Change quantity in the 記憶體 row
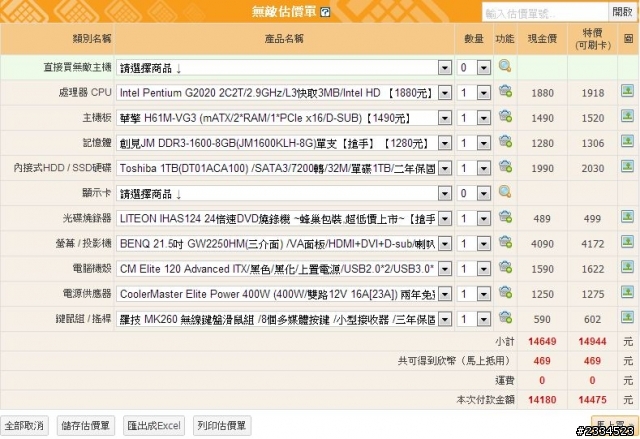 473,143
